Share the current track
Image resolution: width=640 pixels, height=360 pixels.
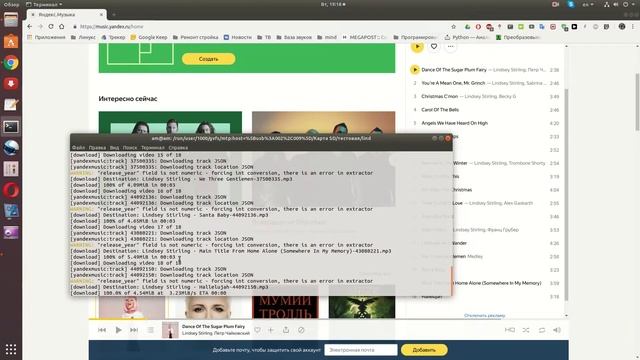point(286,330)
